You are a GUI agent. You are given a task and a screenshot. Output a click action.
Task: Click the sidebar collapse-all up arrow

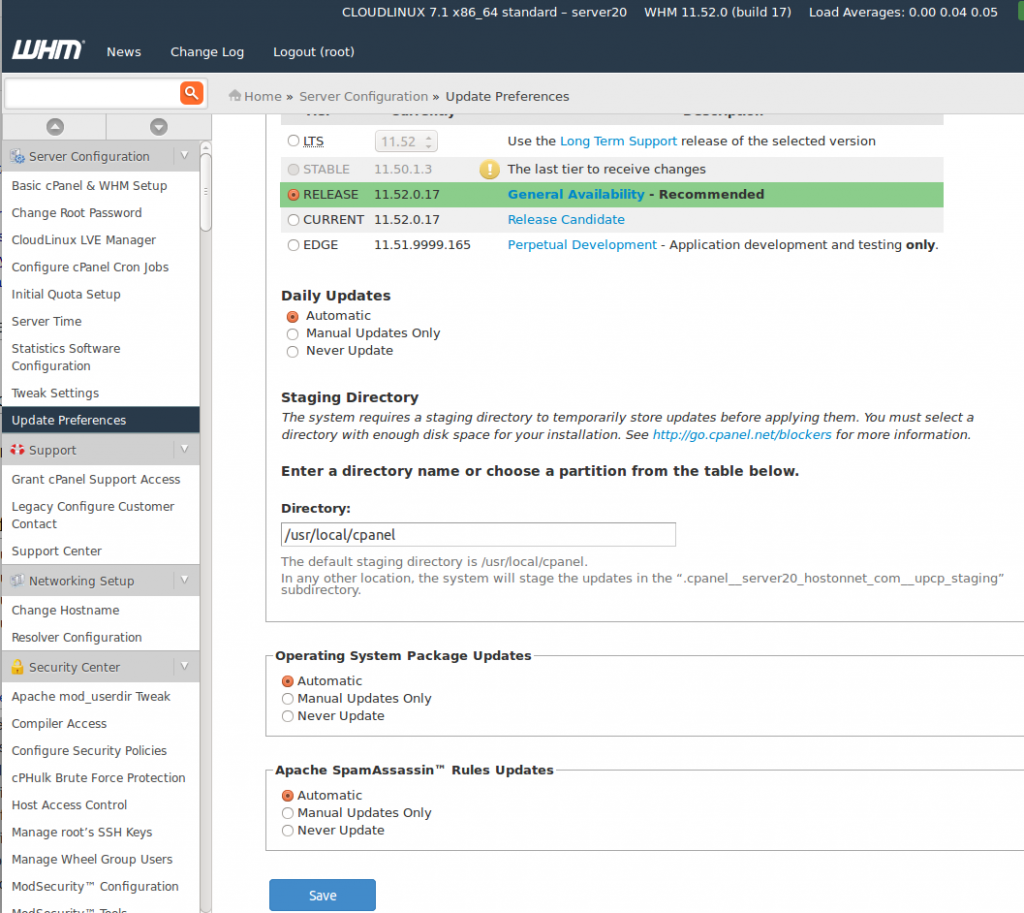pyautogui.click(x=55, y=127)
